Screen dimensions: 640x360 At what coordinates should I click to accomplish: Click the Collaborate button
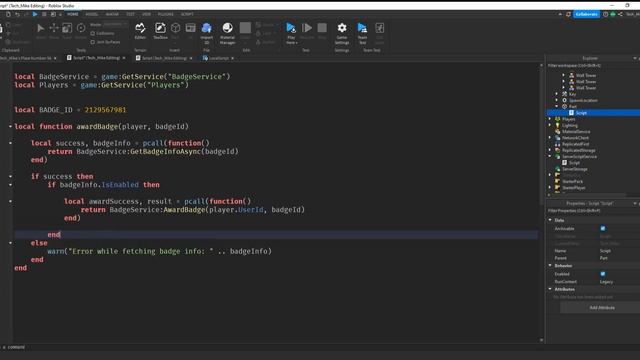tap(587, 14)
